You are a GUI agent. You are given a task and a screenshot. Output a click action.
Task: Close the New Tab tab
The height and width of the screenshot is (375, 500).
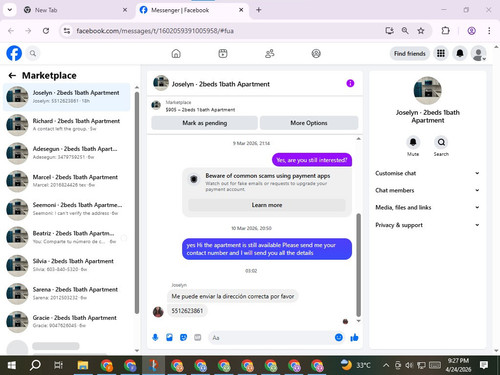pyautogui.click(x=125, y=10)
